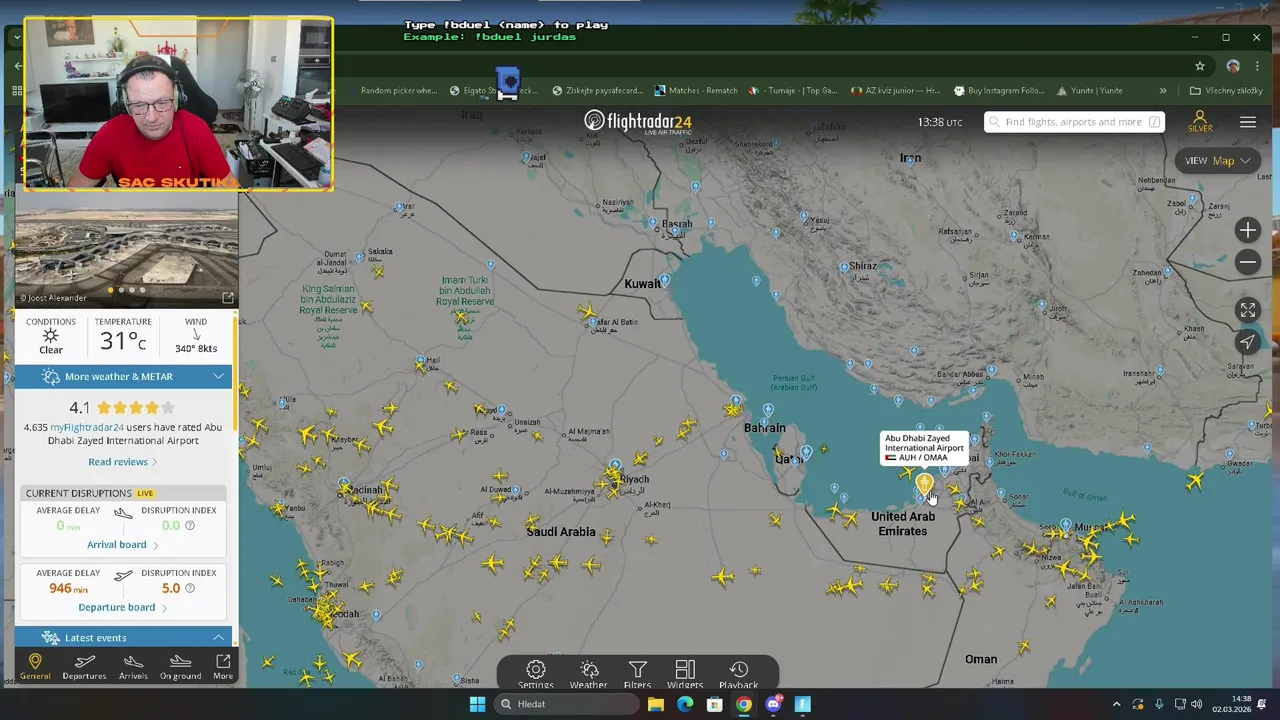This screenshot has height=720, width=1280.
Task: Open the Elgato Stream Deck bookmark
Action: coord(494,90)
